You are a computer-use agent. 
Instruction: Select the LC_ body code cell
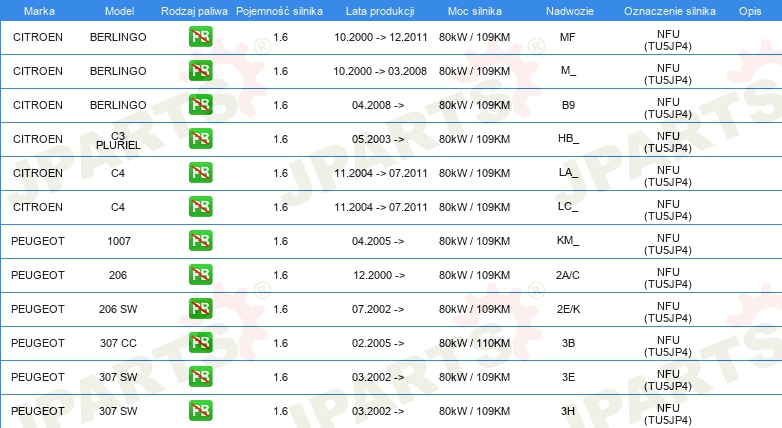[568, 207]
